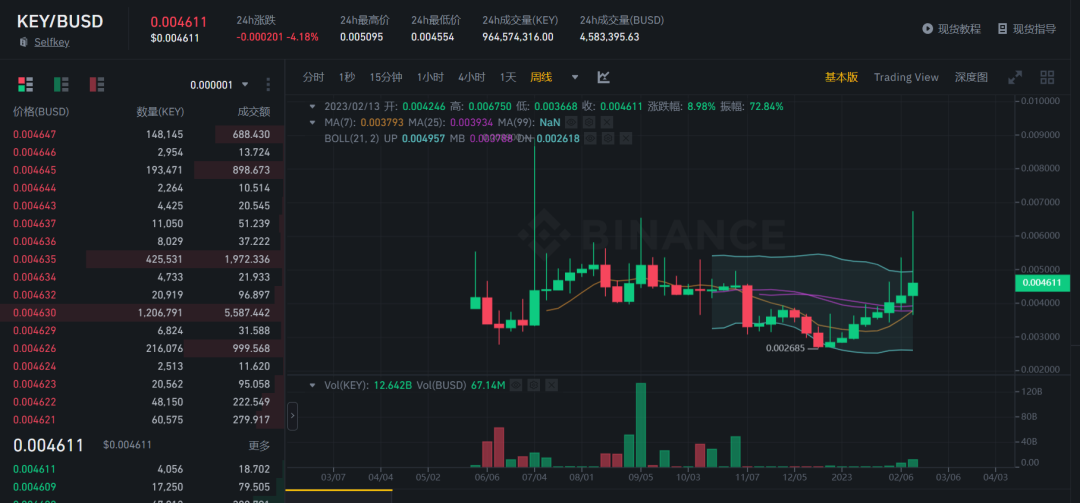1080x503 pixels.
Task: Click 24h最高价 value 0.005095
Action: coord(361,37)
